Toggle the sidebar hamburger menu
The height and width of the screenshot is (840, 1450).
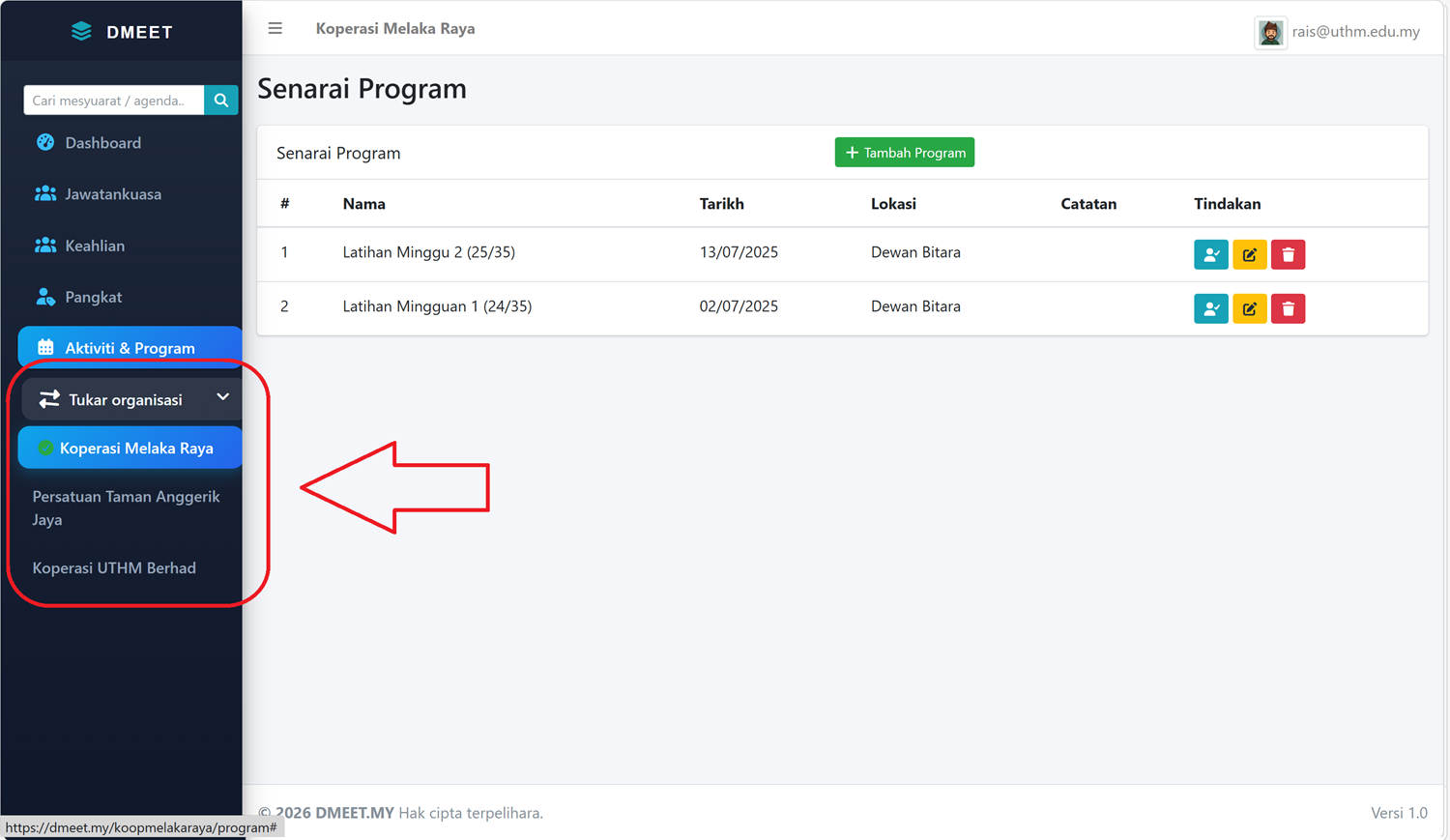coord(275,28)
